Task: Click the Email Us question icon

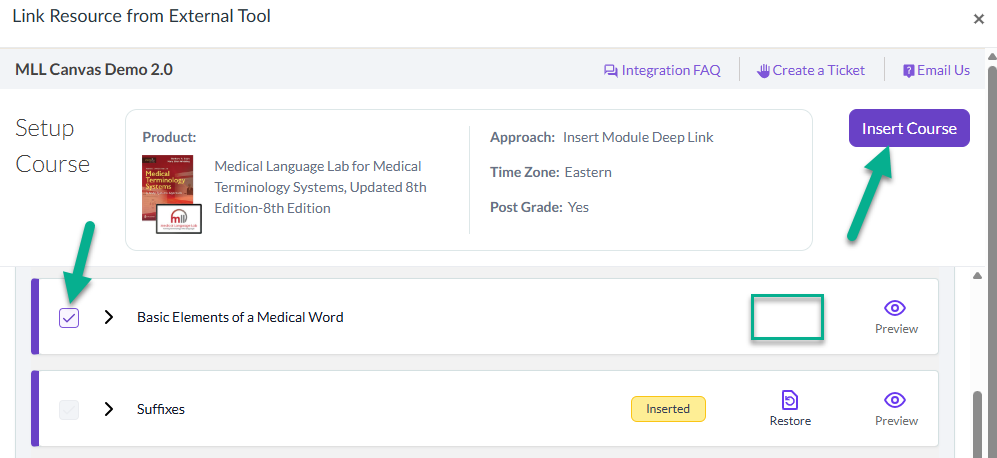Action: 909,71
